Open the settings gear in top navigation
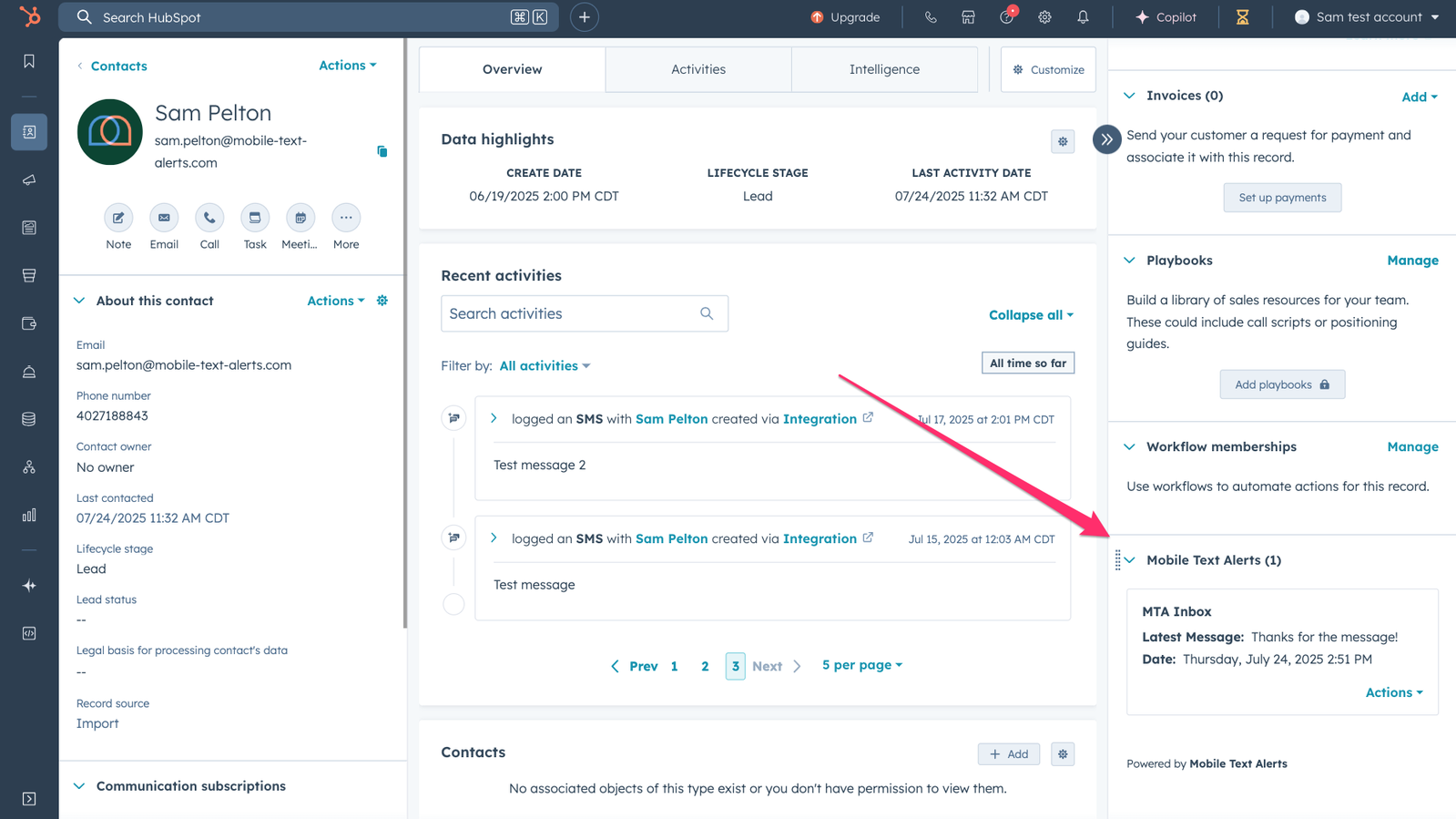Image resolution: width=1456 pixels, height=819 pixels. (1044, 17)
